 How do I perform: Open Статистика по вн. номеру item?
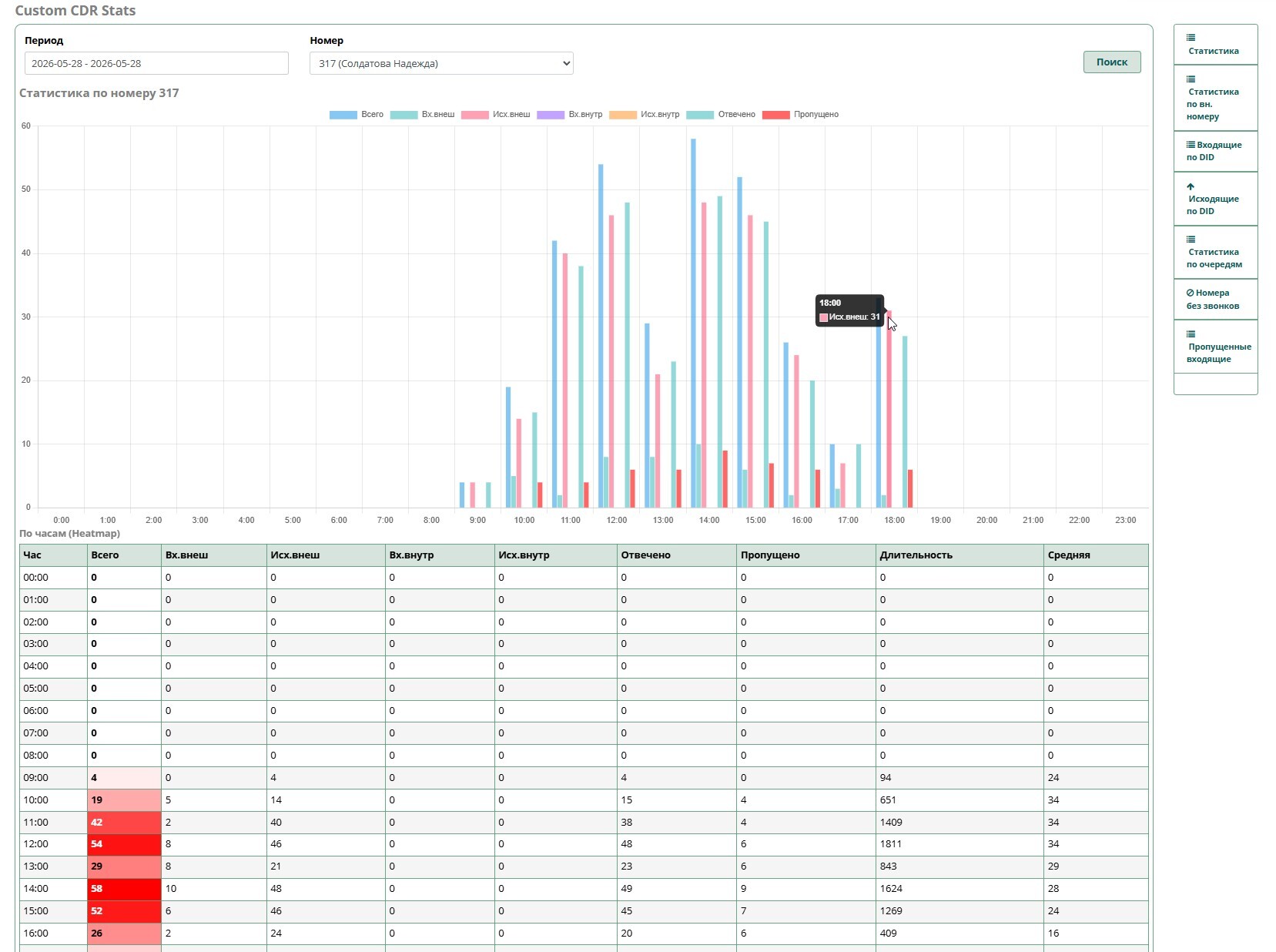[x=1214, y=98]
